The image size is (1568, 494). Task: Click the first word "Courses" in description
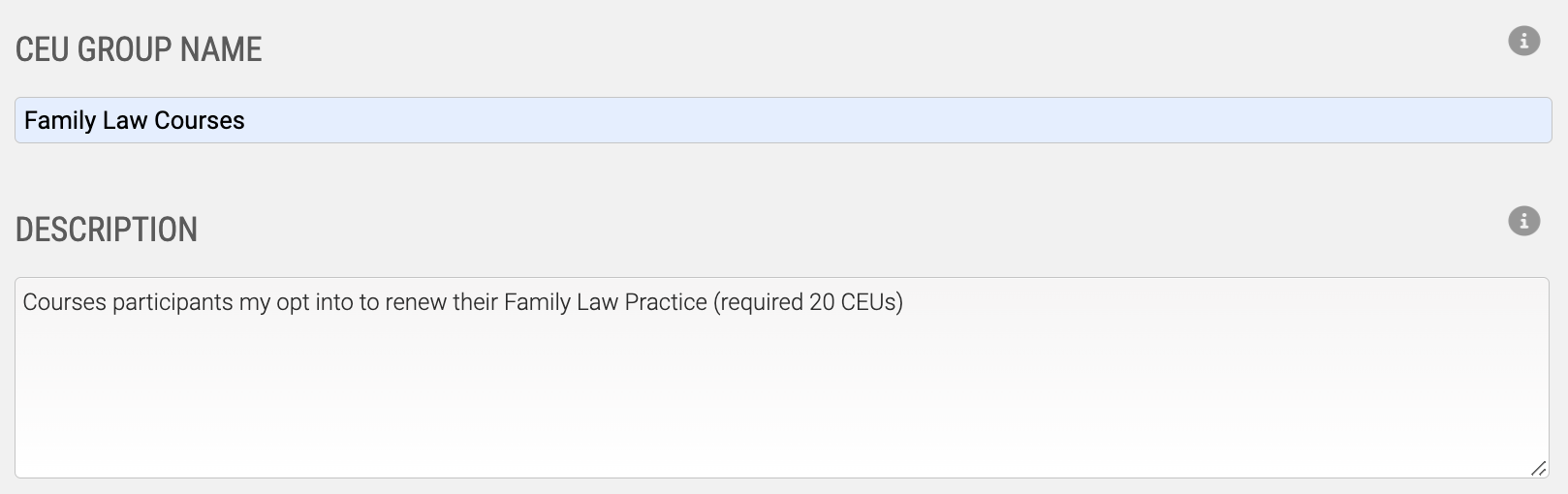(64, 302)
